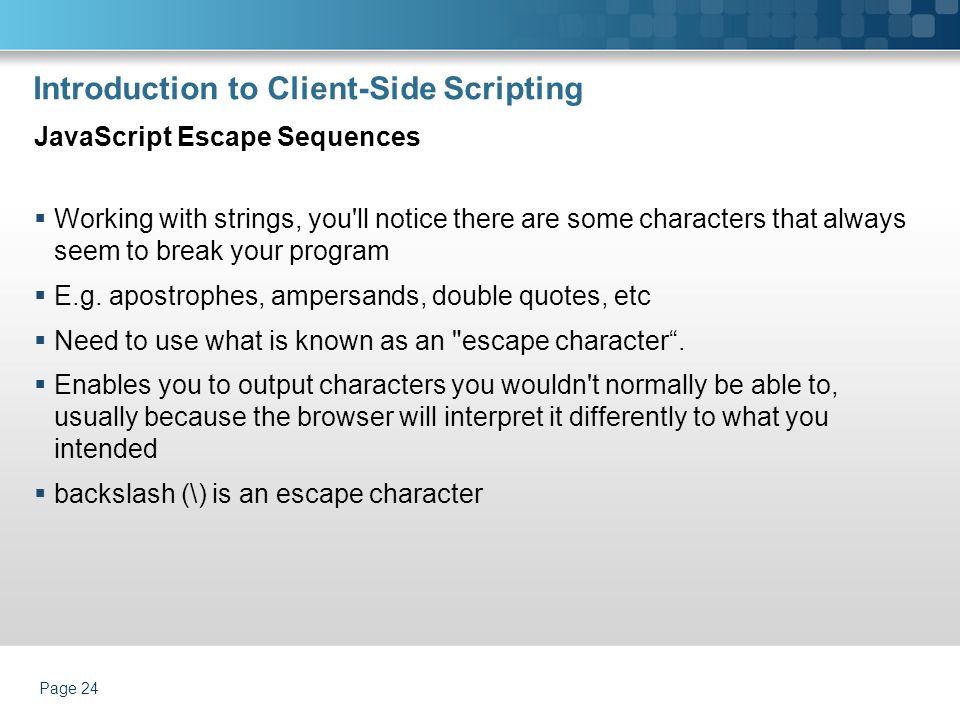Click the bullet marker beside 'E.g. apostrophes'
This screenshot has width=960, height=720.
[40, 295]
